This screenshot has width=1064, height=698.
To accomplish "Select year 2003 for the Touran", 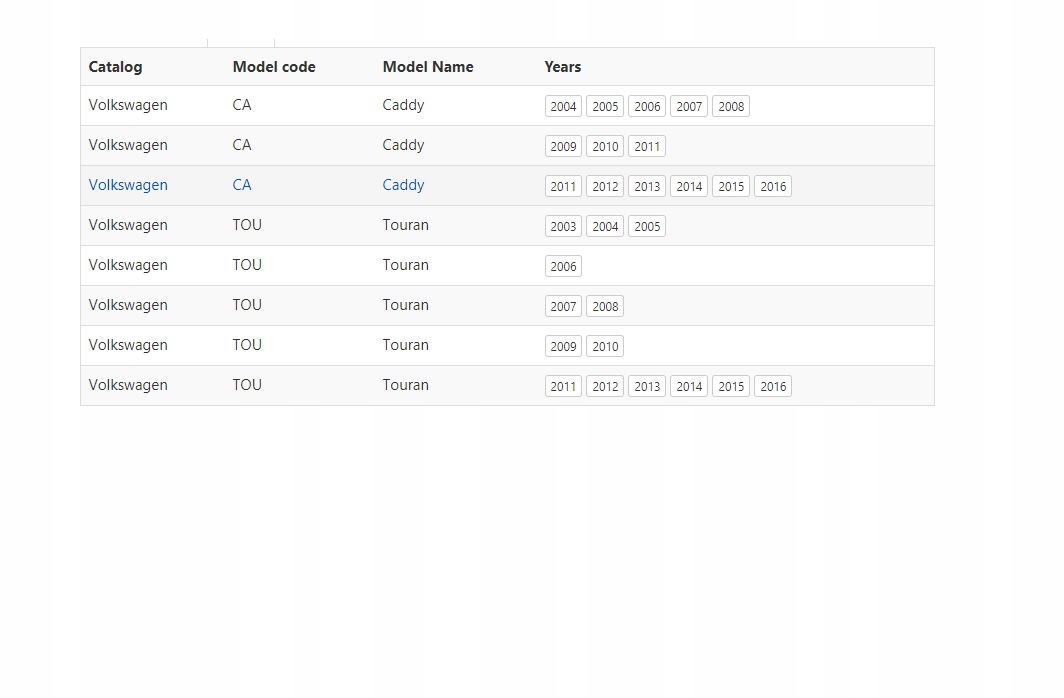I will pyautogui.click(x=563, y=227).
